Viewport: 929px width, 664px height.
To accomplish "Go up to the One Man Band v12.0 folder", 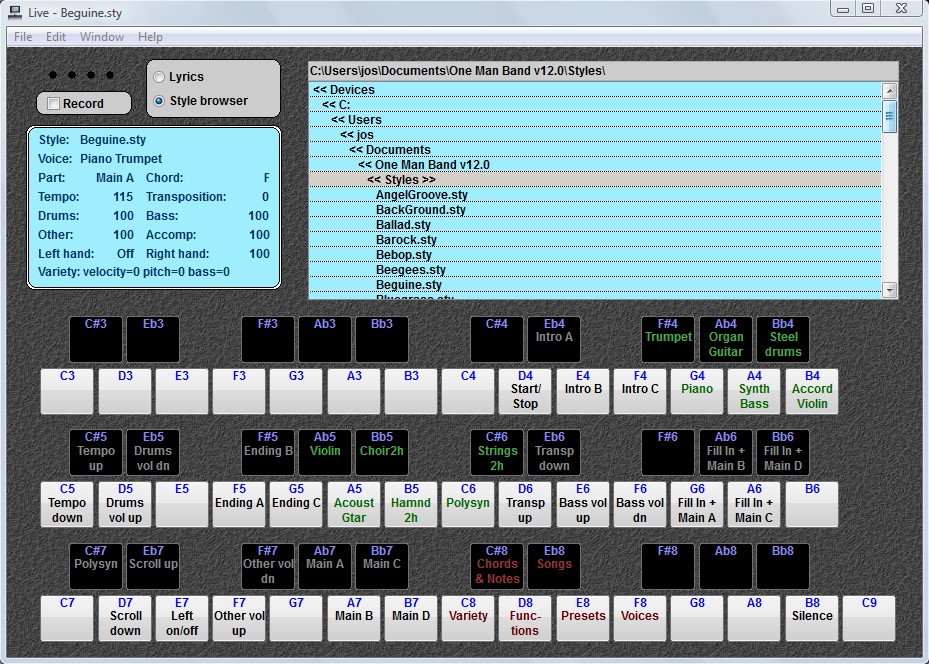I will tap(423, 165).
